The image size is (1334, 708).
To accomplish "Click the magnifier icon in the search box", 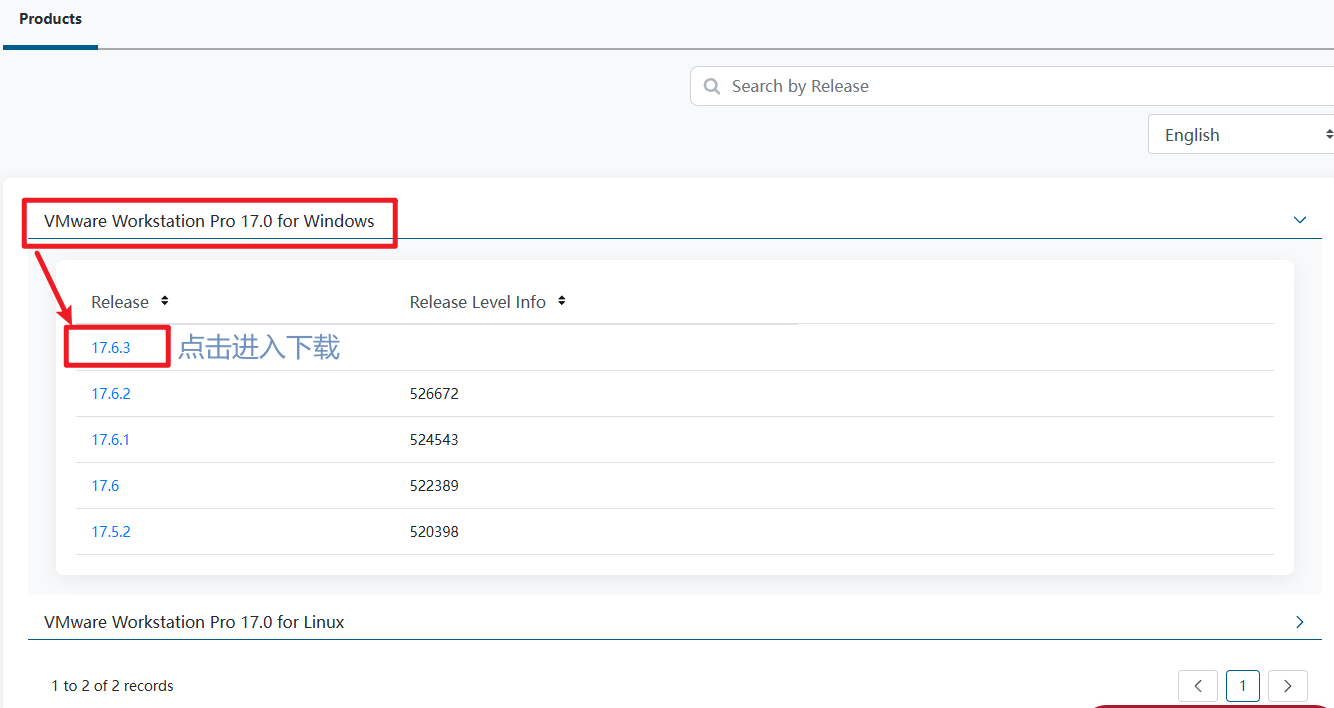I will (x=712, y=86).
